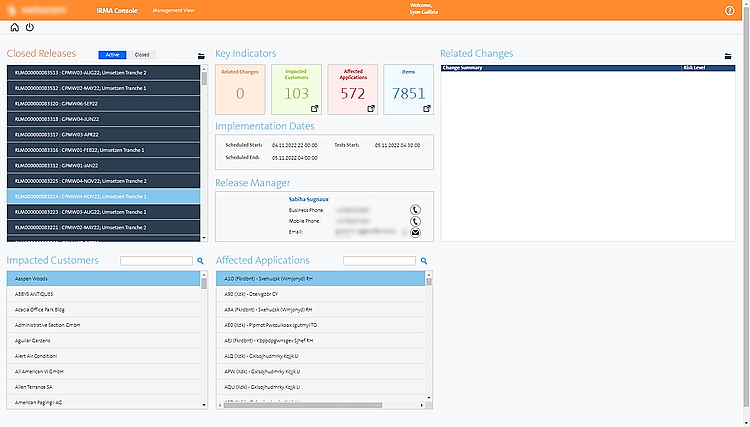Switch release list to Active
The image size is (750, 427).
[113, 55]
